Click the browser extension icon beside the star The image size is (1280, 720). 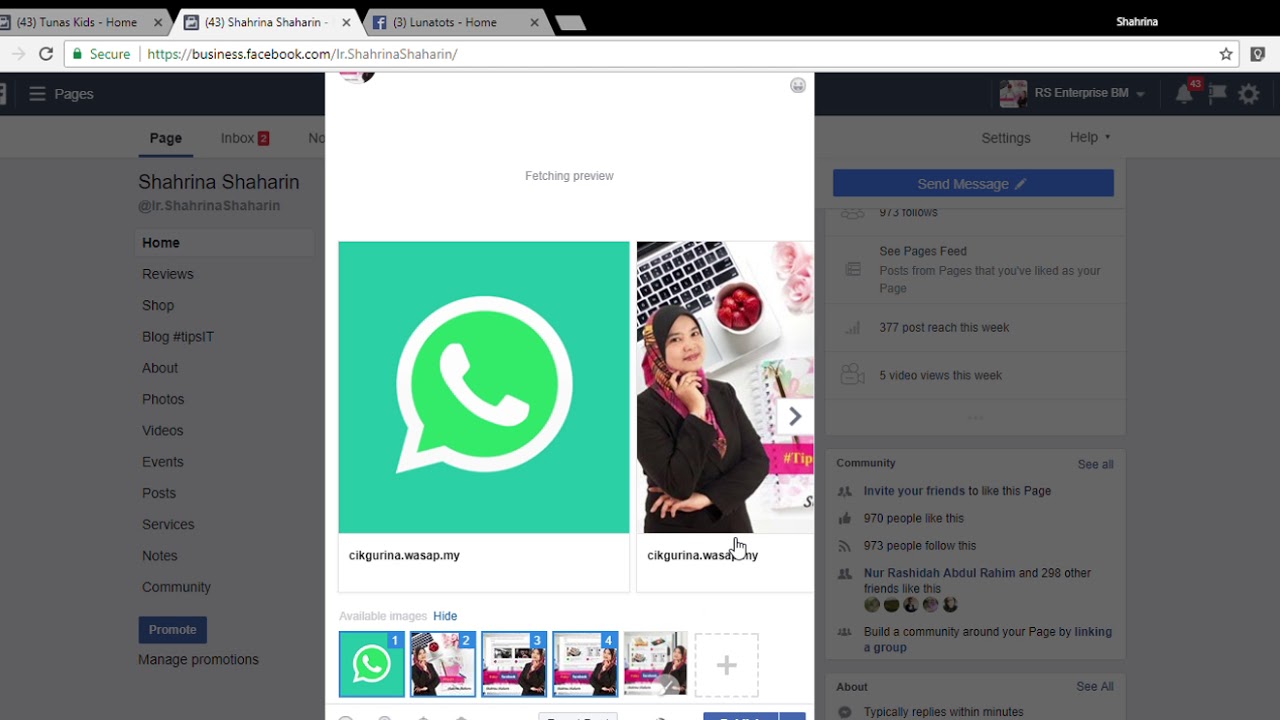[x=1258, y=54]
